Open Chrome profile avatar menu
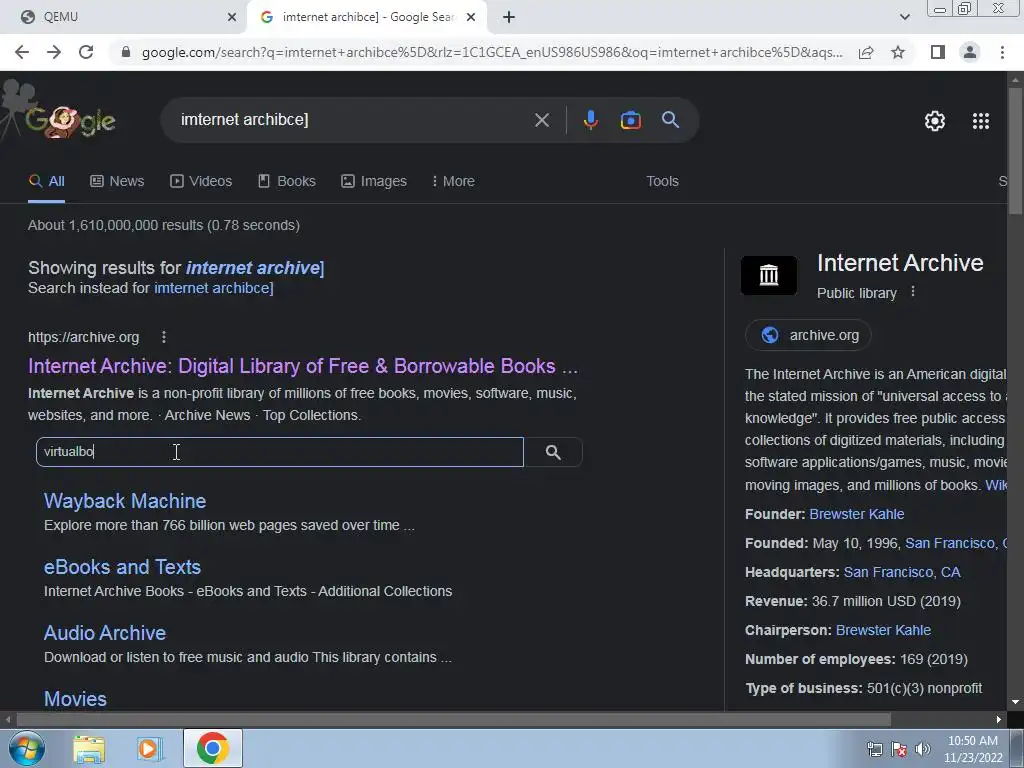This screenshot has height=768, width=1024. [970, 52]
